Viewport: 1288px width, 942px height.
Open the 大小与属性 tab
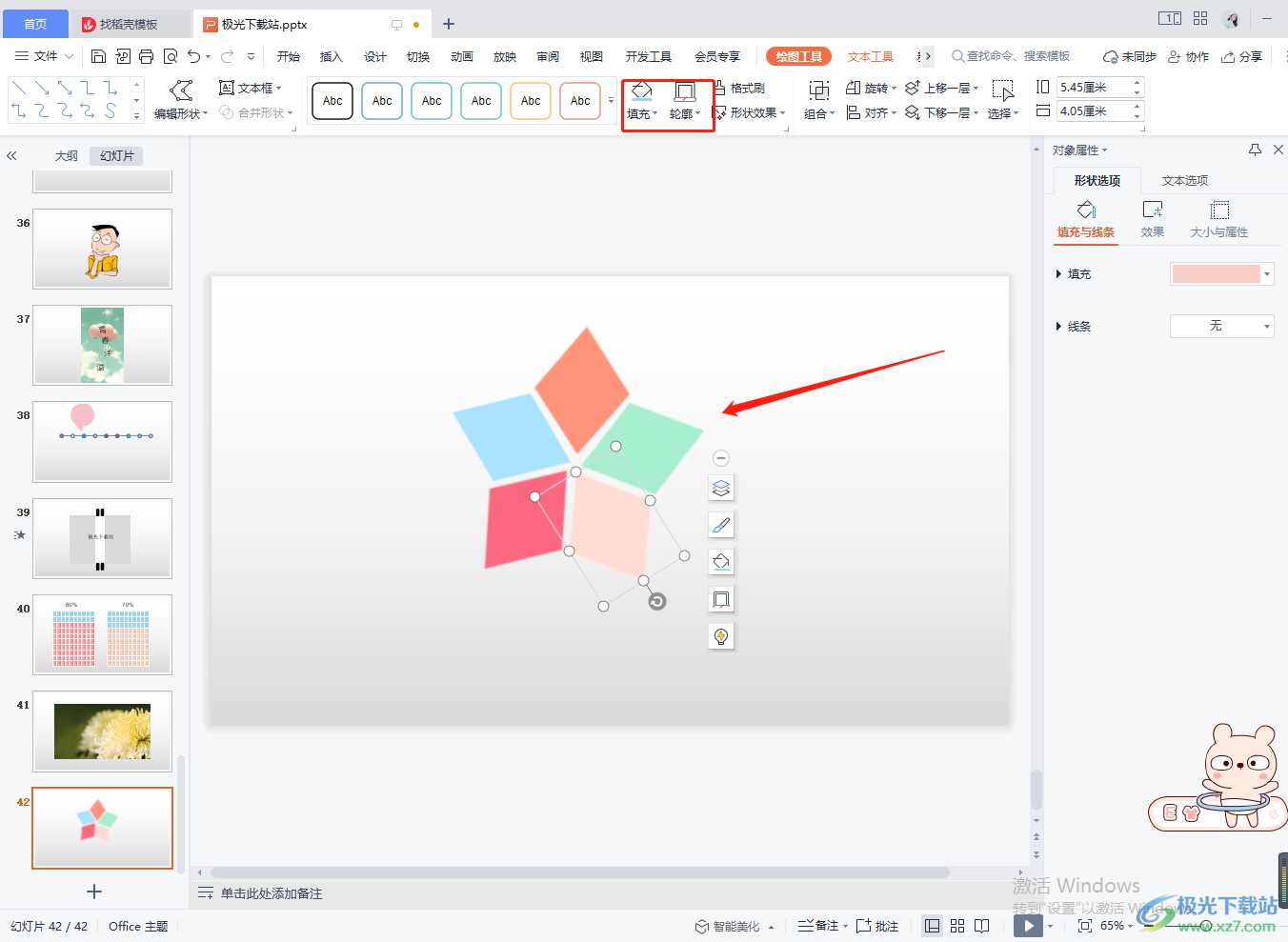coord(1219,219)
